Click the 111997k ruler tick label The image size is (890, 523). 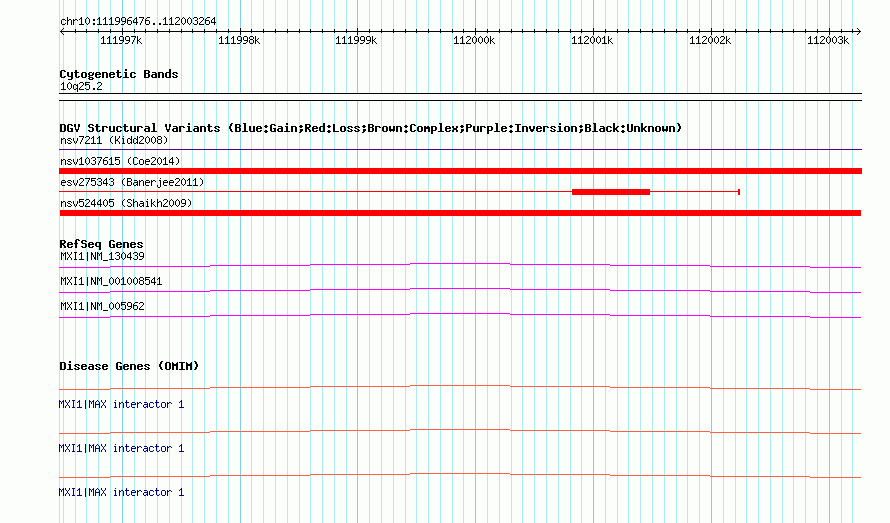[x=121, y=40]
